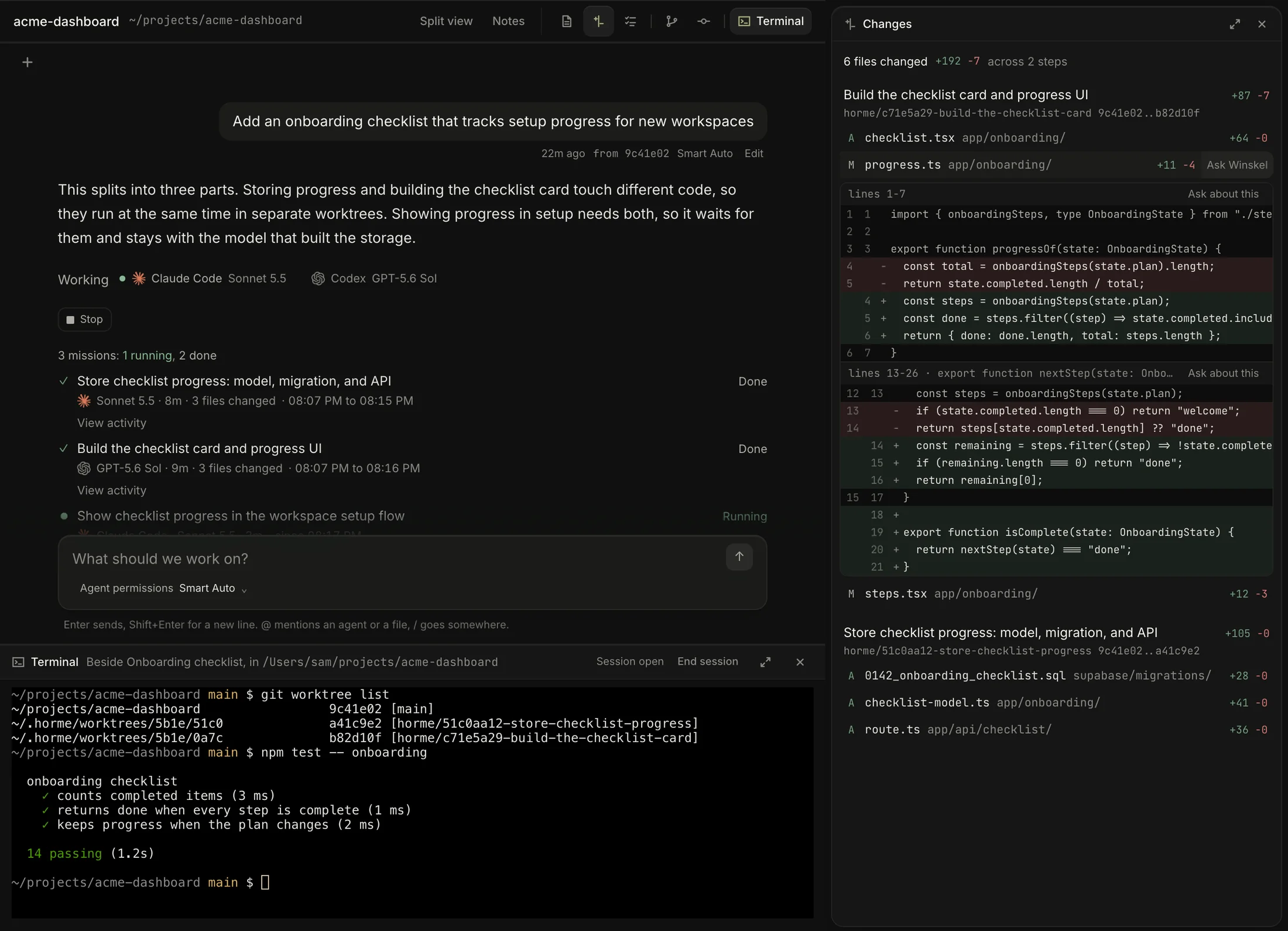Open the Smart Auto agent permissions dropdown
The height and width of the screenshot is (931, 1288).
coord(213,588)
